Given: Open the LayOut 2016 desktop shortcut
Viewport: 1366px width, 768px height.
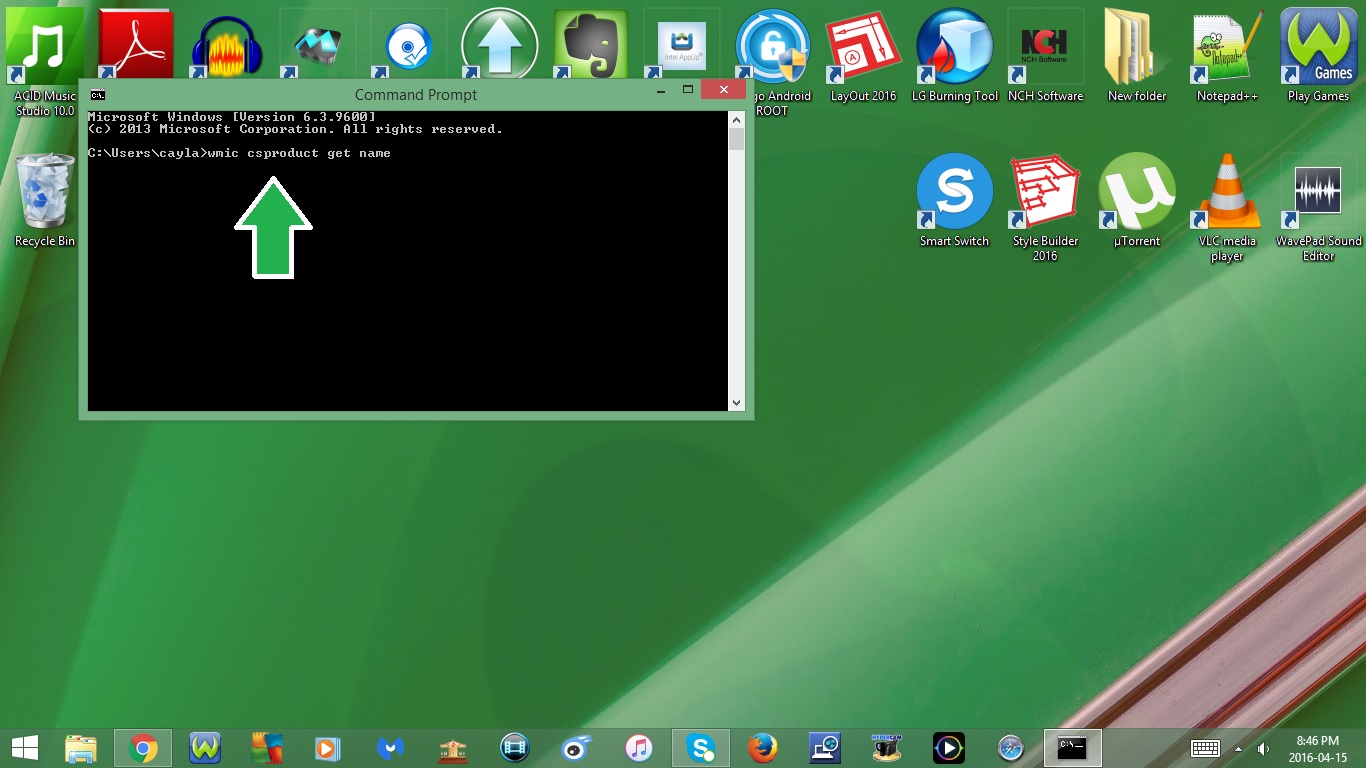Looking at the screenshot, I should [863, 55].
